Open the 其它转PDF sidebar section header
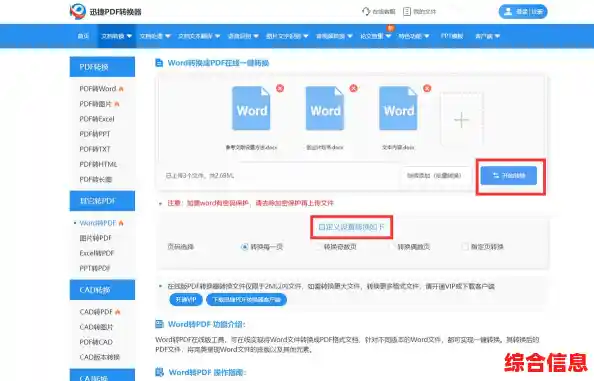The width and height of the screenshot is (594, 381). coord(102,201)
